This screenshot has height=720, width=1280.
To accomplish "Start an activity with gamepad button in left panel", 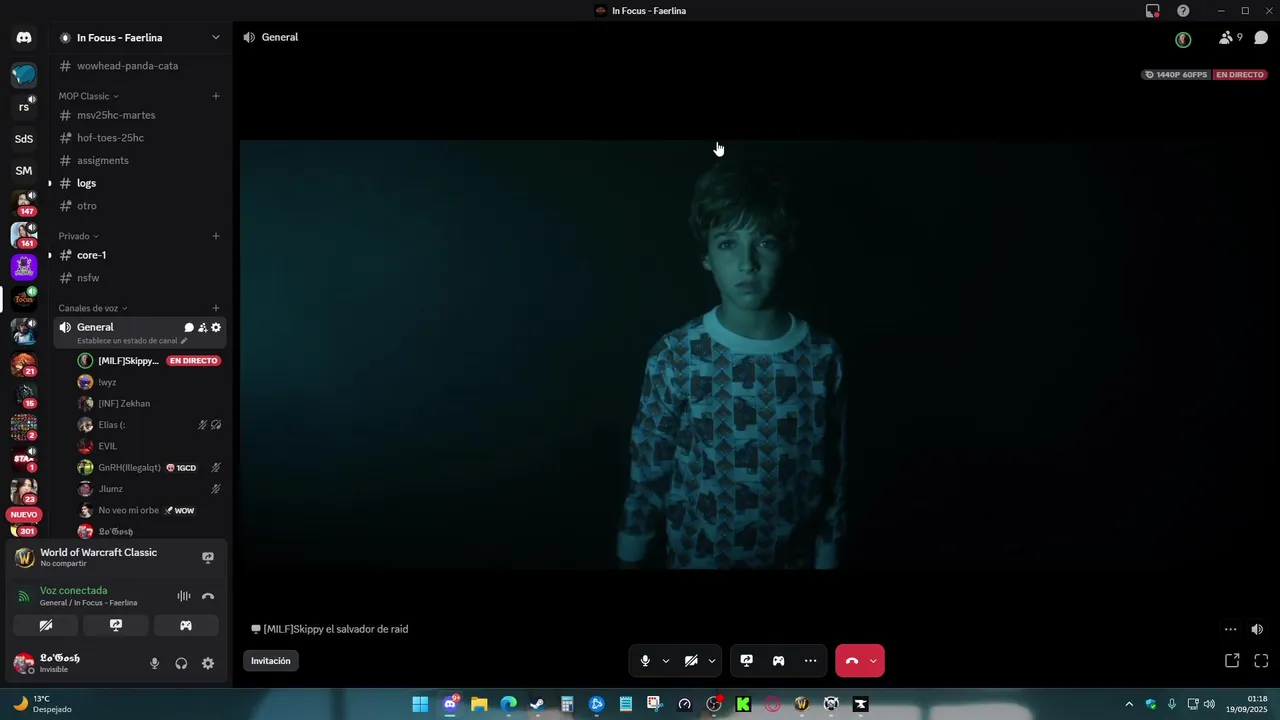I will (x=186, y=625).
